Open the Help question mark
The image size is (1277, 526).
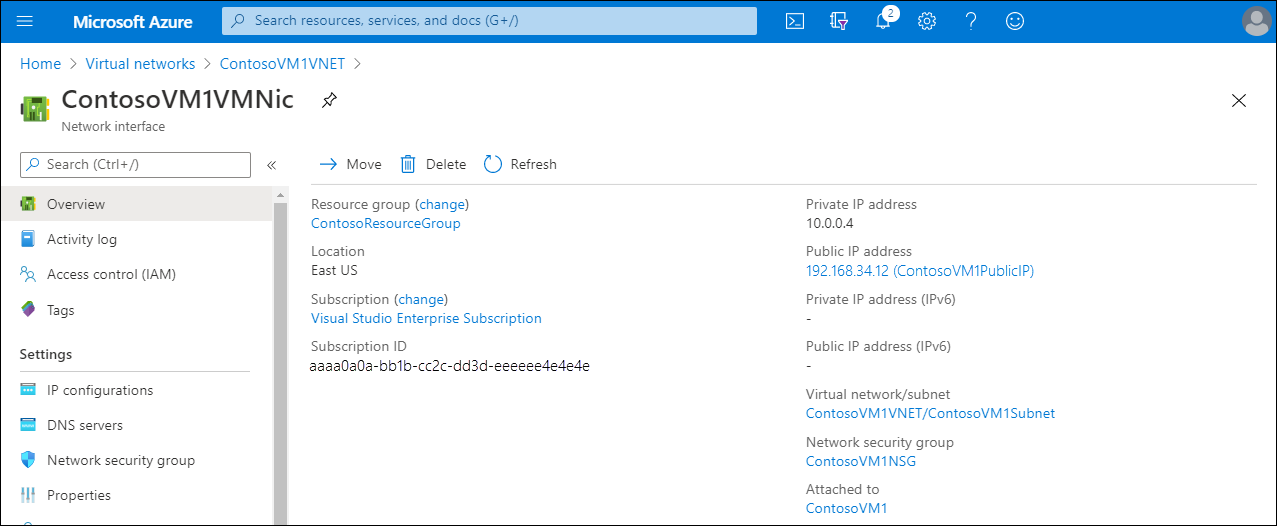(971, 21)
